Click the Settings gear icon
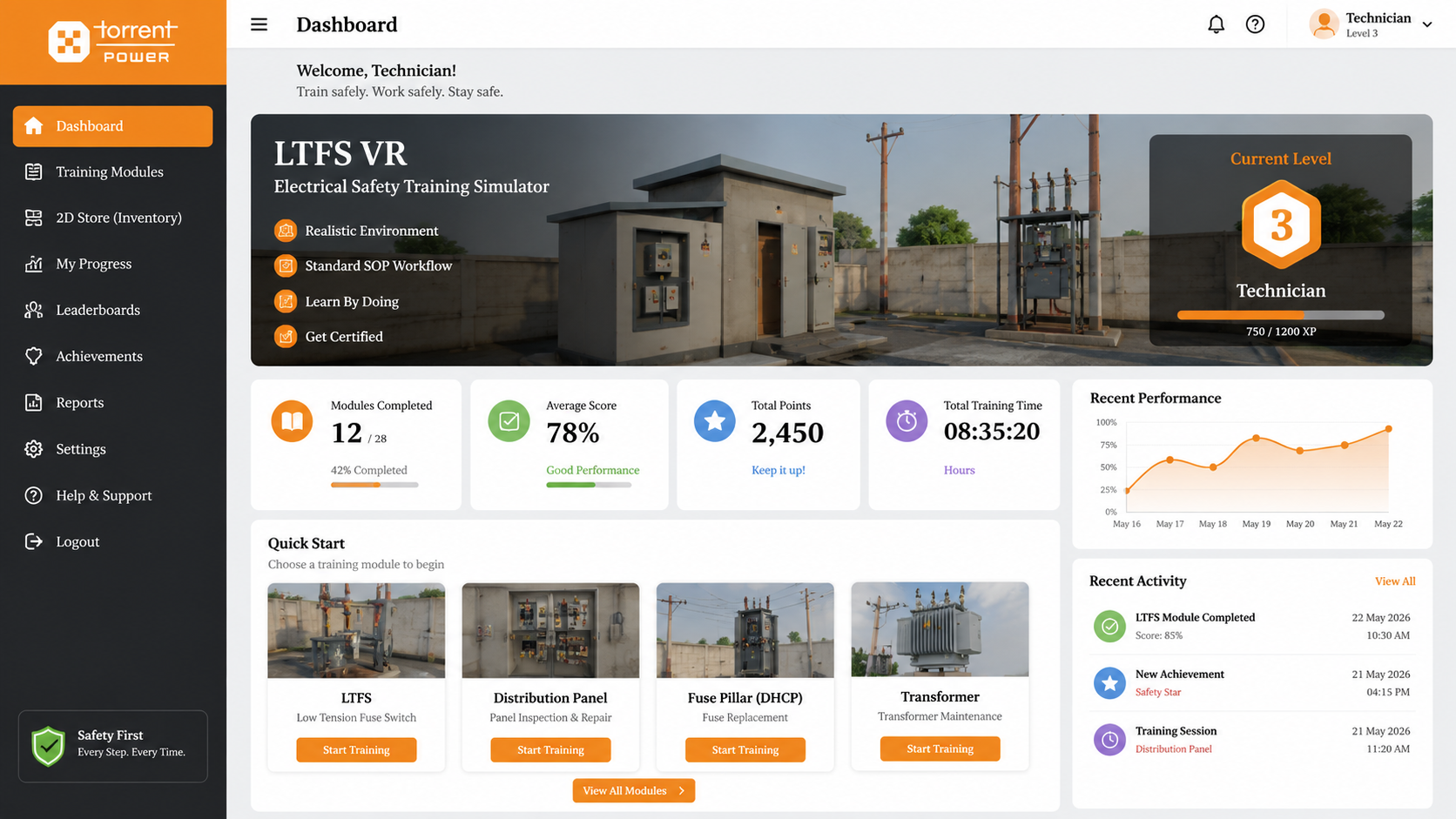The width and height of the screenshot is (1456, 819). tap(33, 449)
